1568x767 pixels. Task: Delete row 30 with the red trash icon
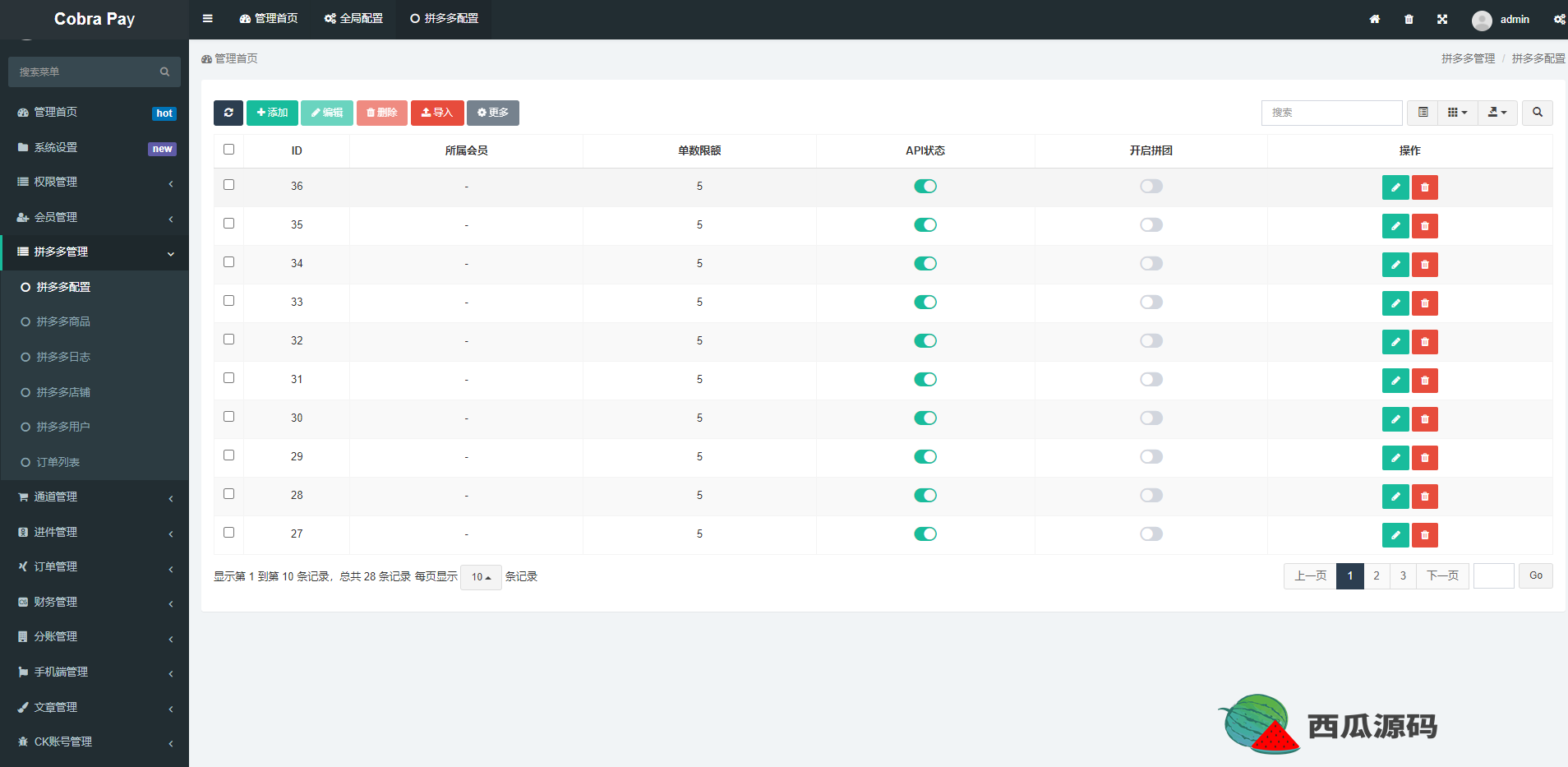(x=1425, y=419)
